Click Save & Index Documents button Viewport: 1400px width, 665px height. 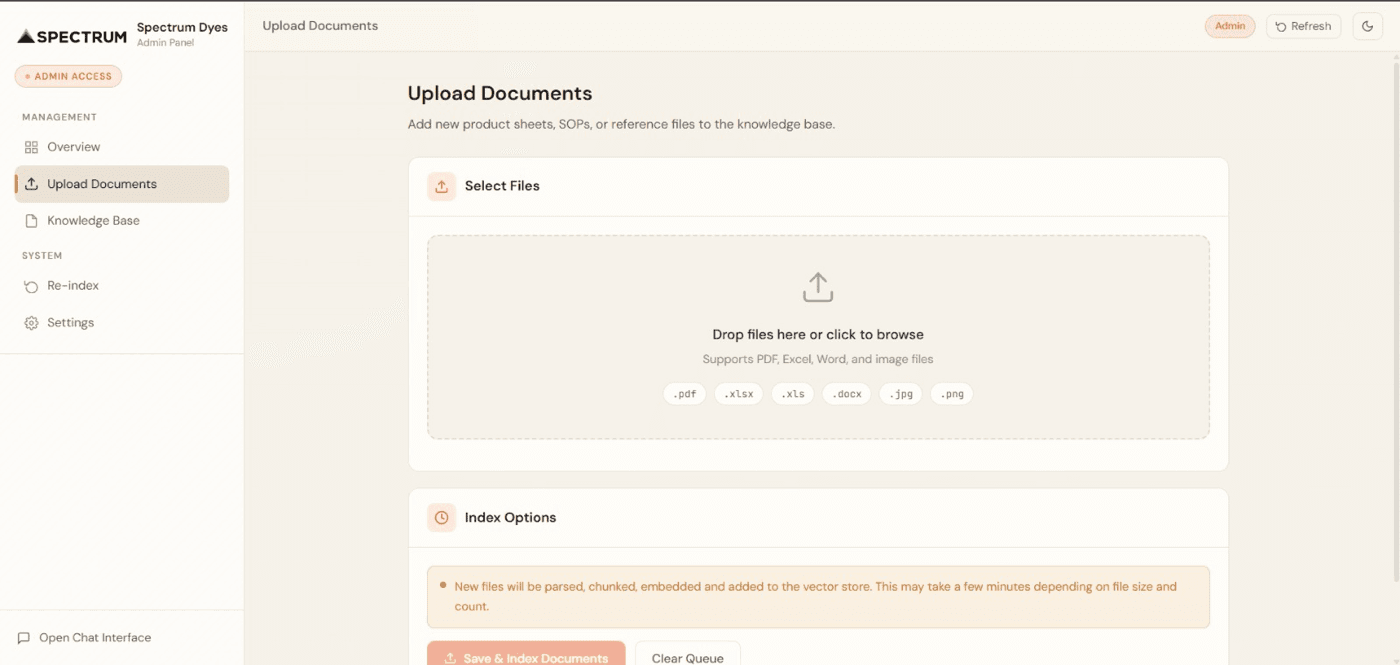(526, 655)
